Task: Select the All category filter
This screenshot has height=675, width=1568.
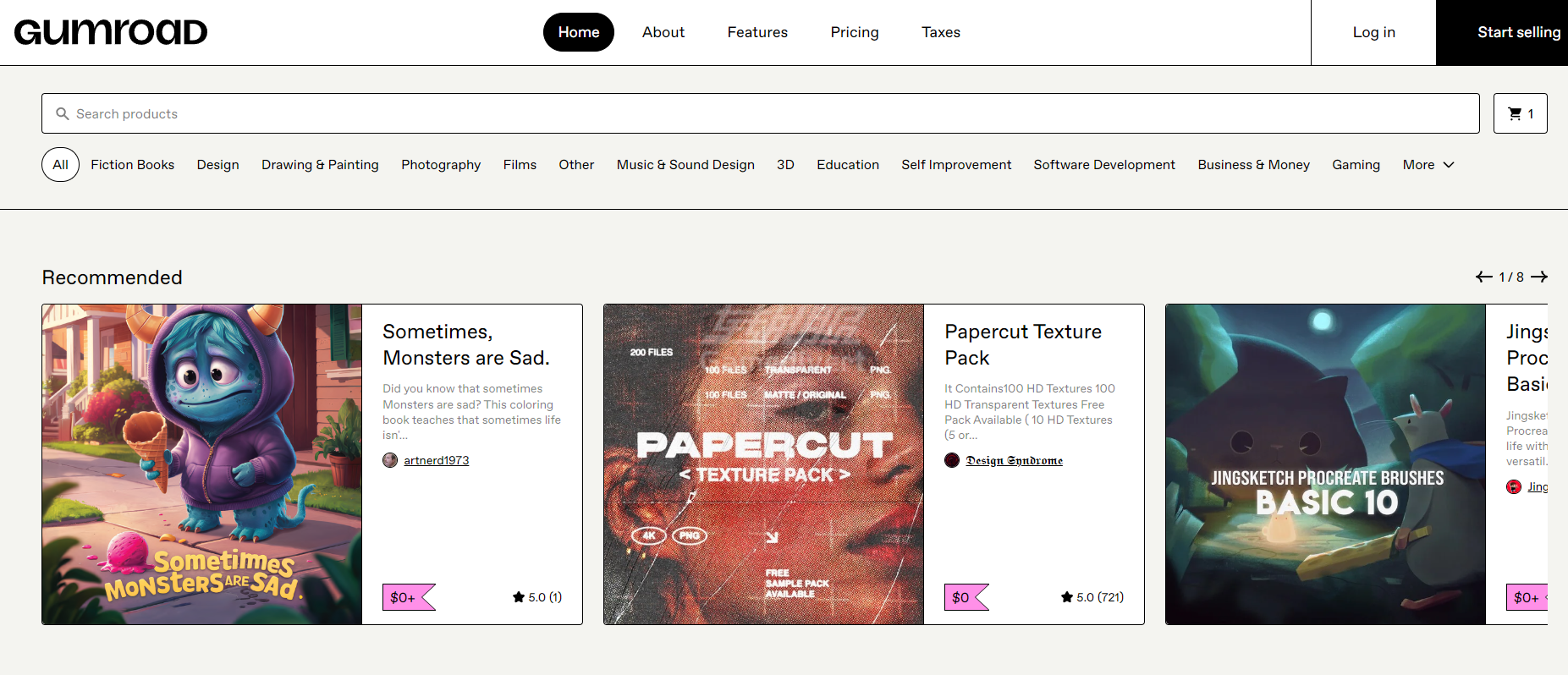Action: [60, 165]
